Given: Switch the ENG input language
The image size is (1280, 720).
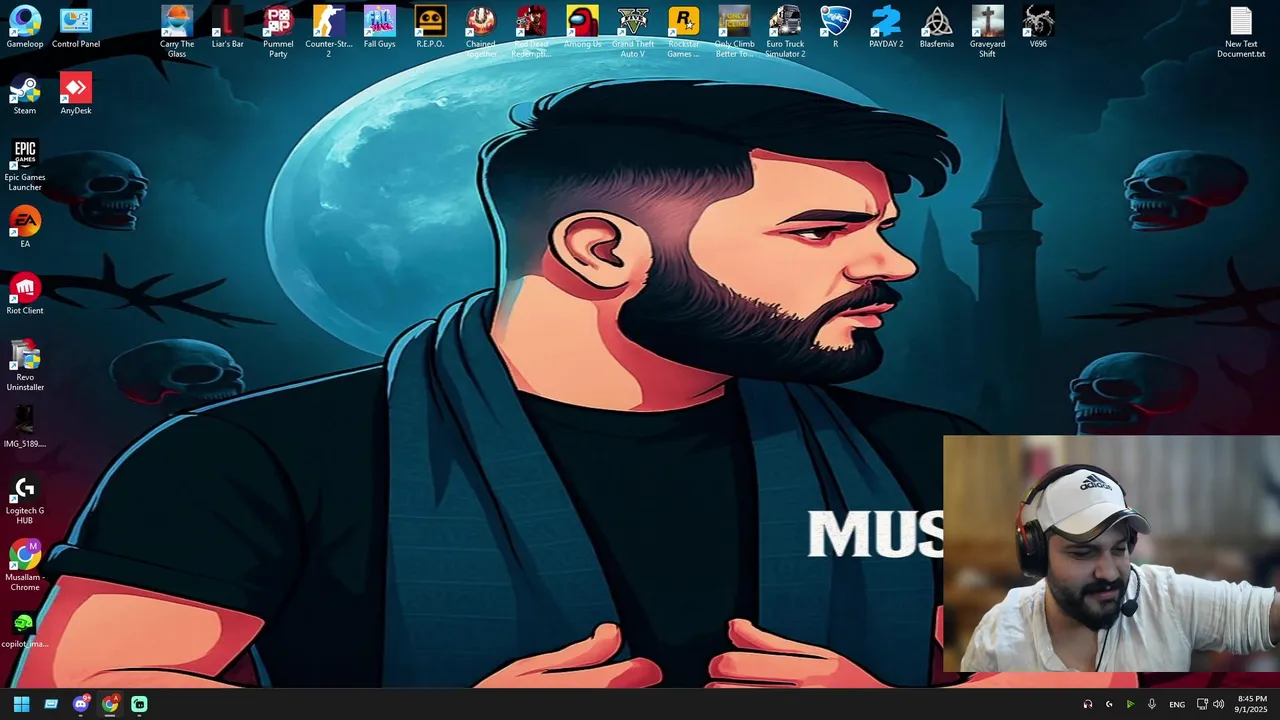Looking at the screenshot, I should (1177, 705).
